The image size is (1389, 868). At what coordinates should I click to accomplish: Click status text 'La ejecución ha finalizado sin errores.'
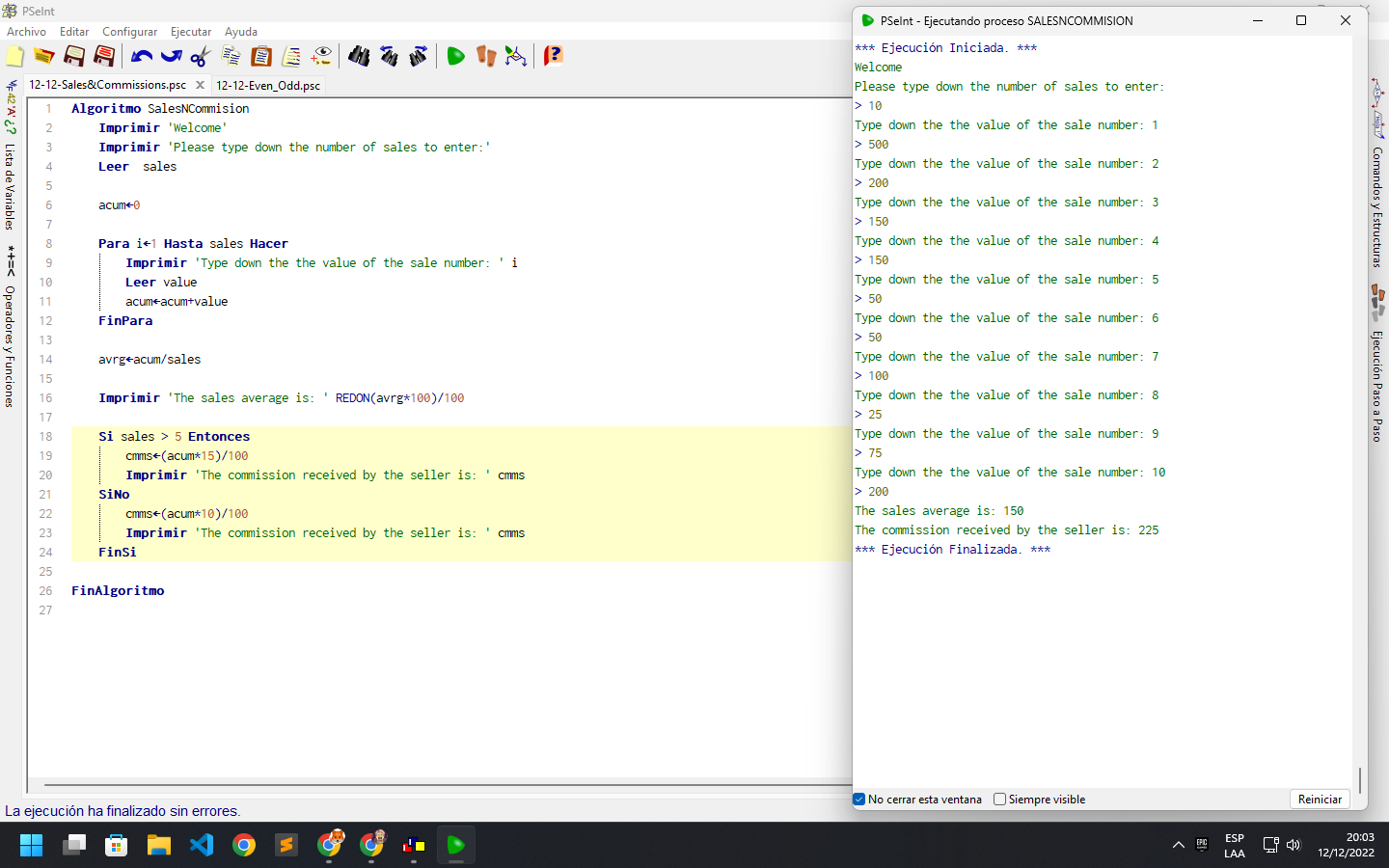point(123,811)
